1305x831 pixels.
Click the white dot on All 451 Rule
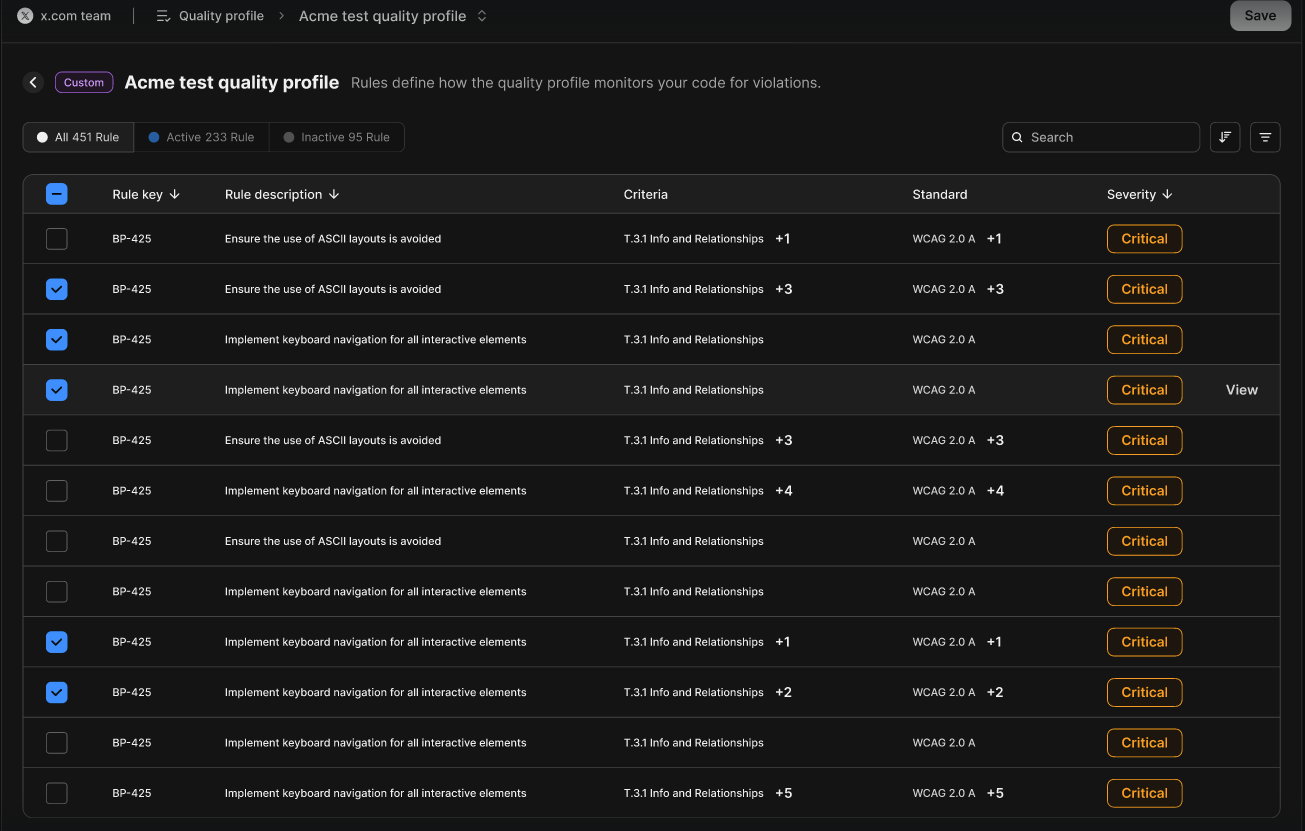pyautogui.click(x=42, y=137)
